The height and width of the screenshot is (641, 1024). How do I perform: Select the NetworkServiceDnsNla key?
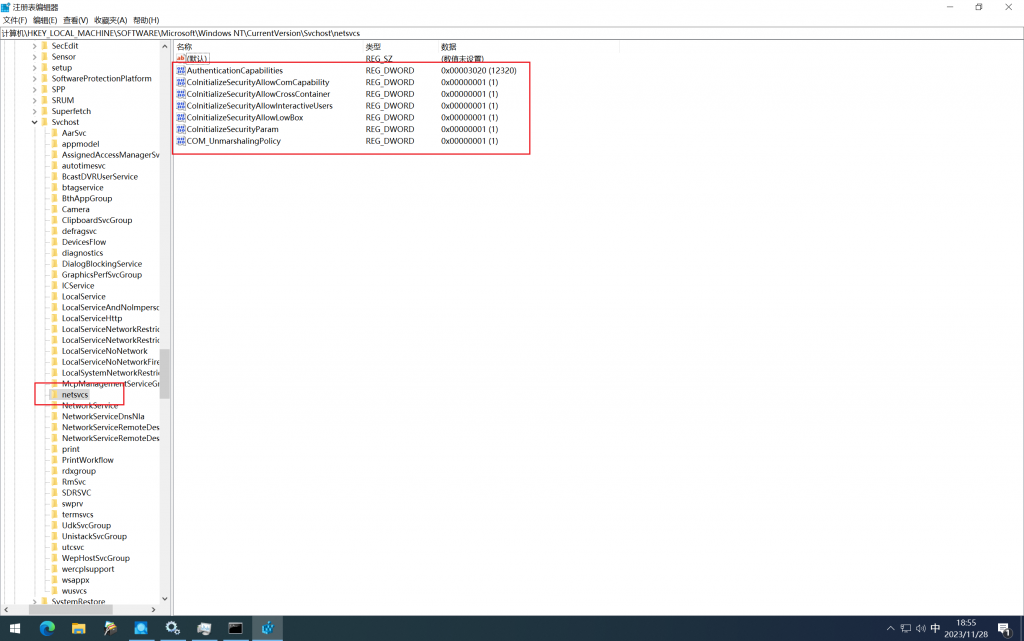pyautogui.click(x=103, y=416)
